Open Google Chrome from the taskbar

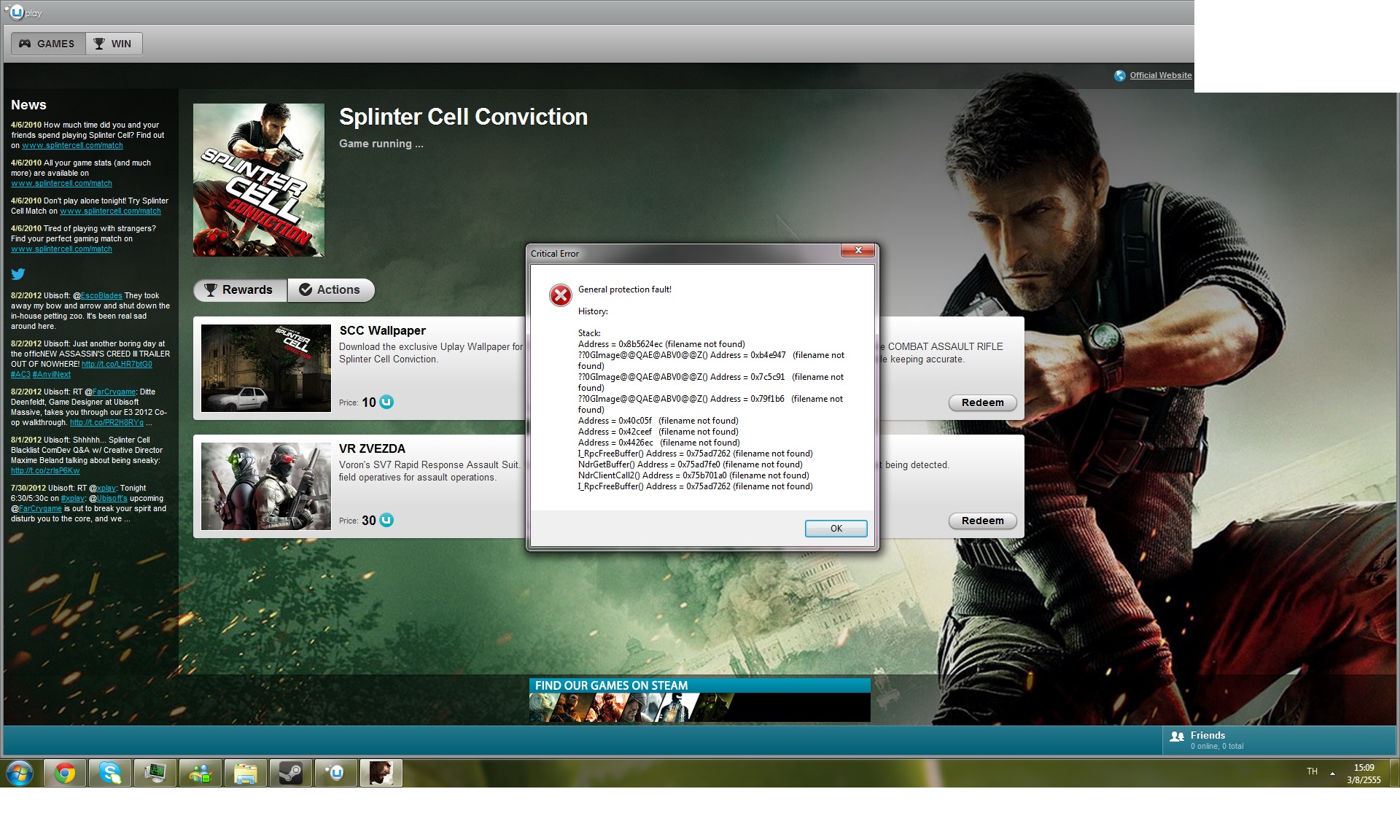pyautogui.click(x=65, y=773)
